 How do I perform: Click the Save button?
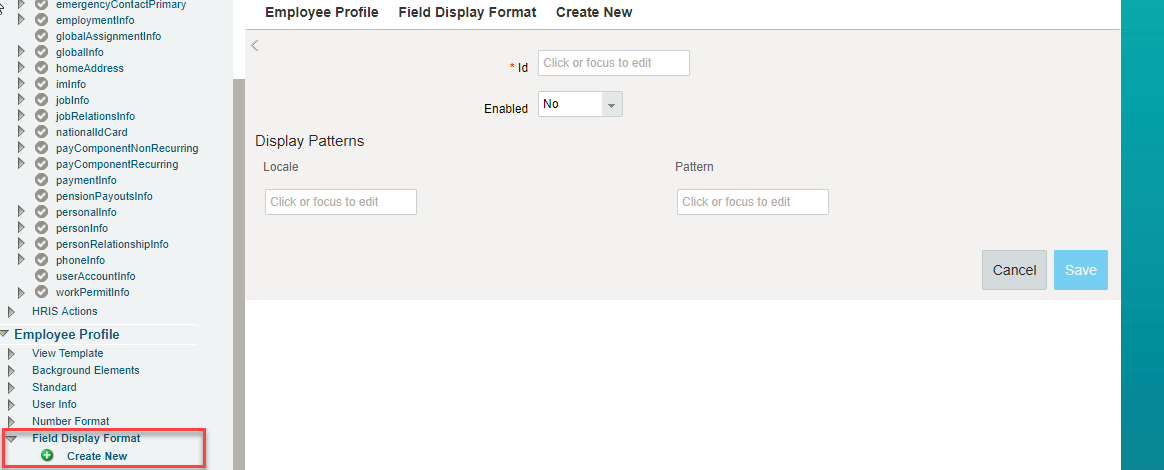(1081, 270)
